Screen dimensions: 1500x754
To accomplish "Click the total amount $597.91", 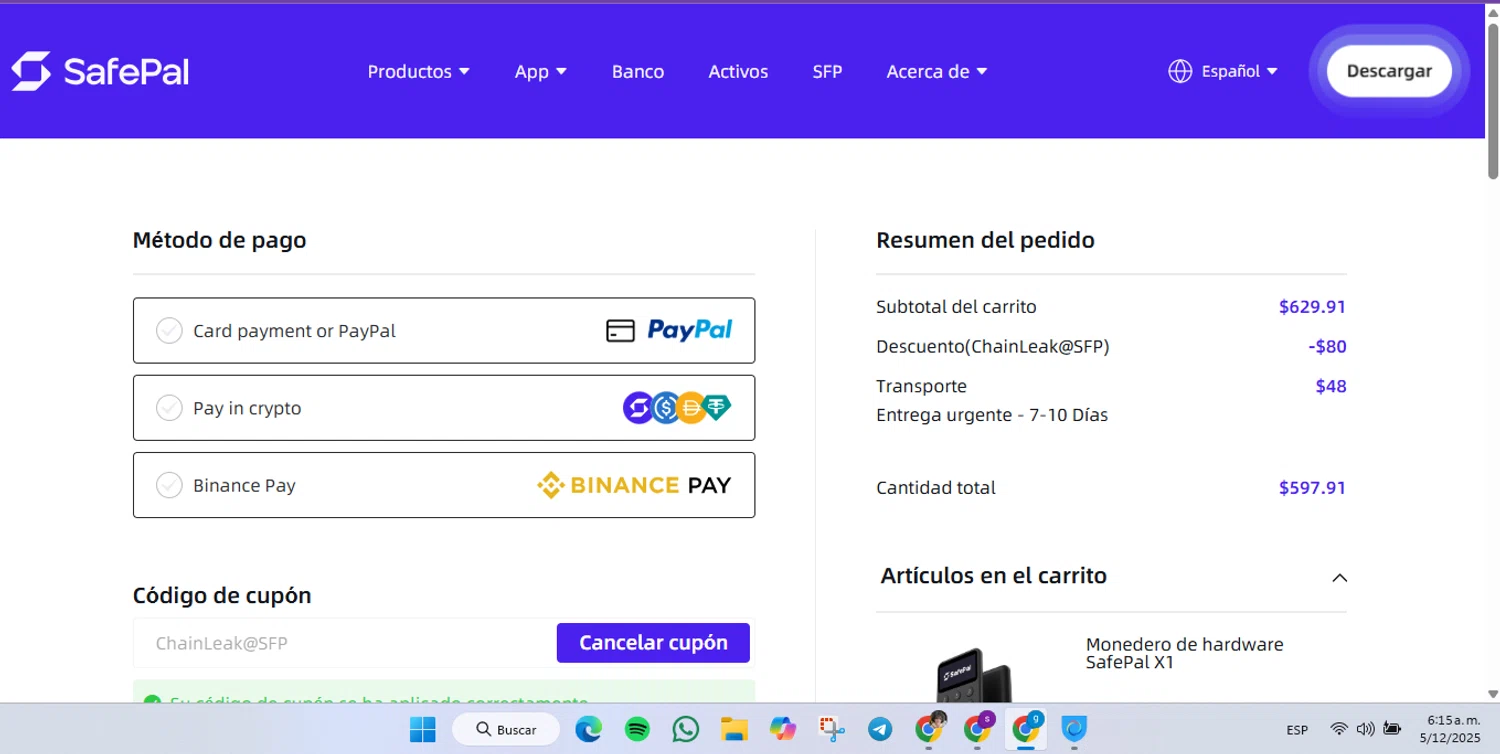I will click(x=1312, y=488).
